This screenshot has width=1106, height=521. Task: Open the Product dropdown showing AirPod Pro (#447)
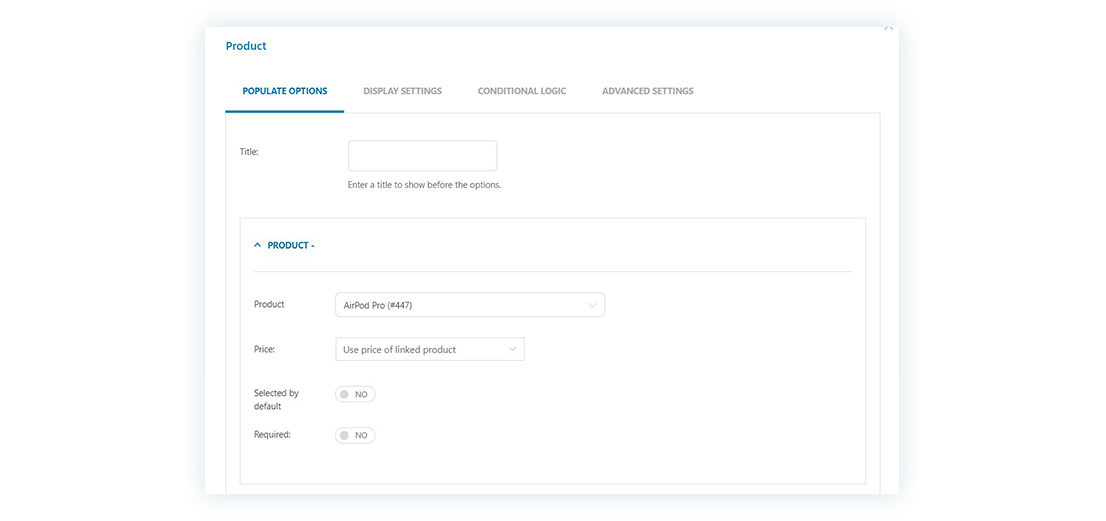(x=470, y=305)
